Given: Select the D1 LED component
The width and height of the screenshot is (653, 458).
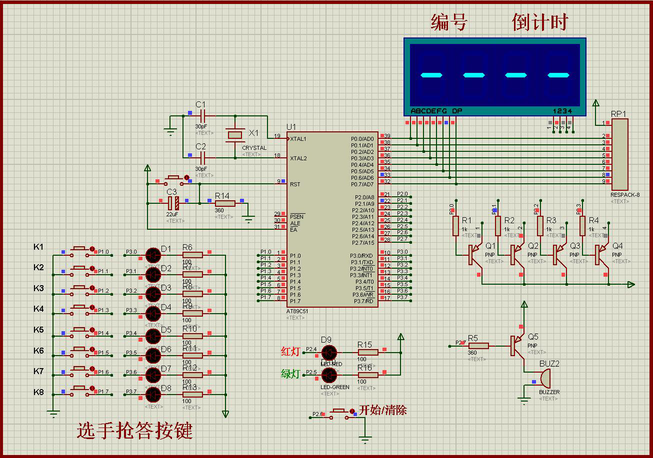Looking at the screenshot, I should pos(153,255).
